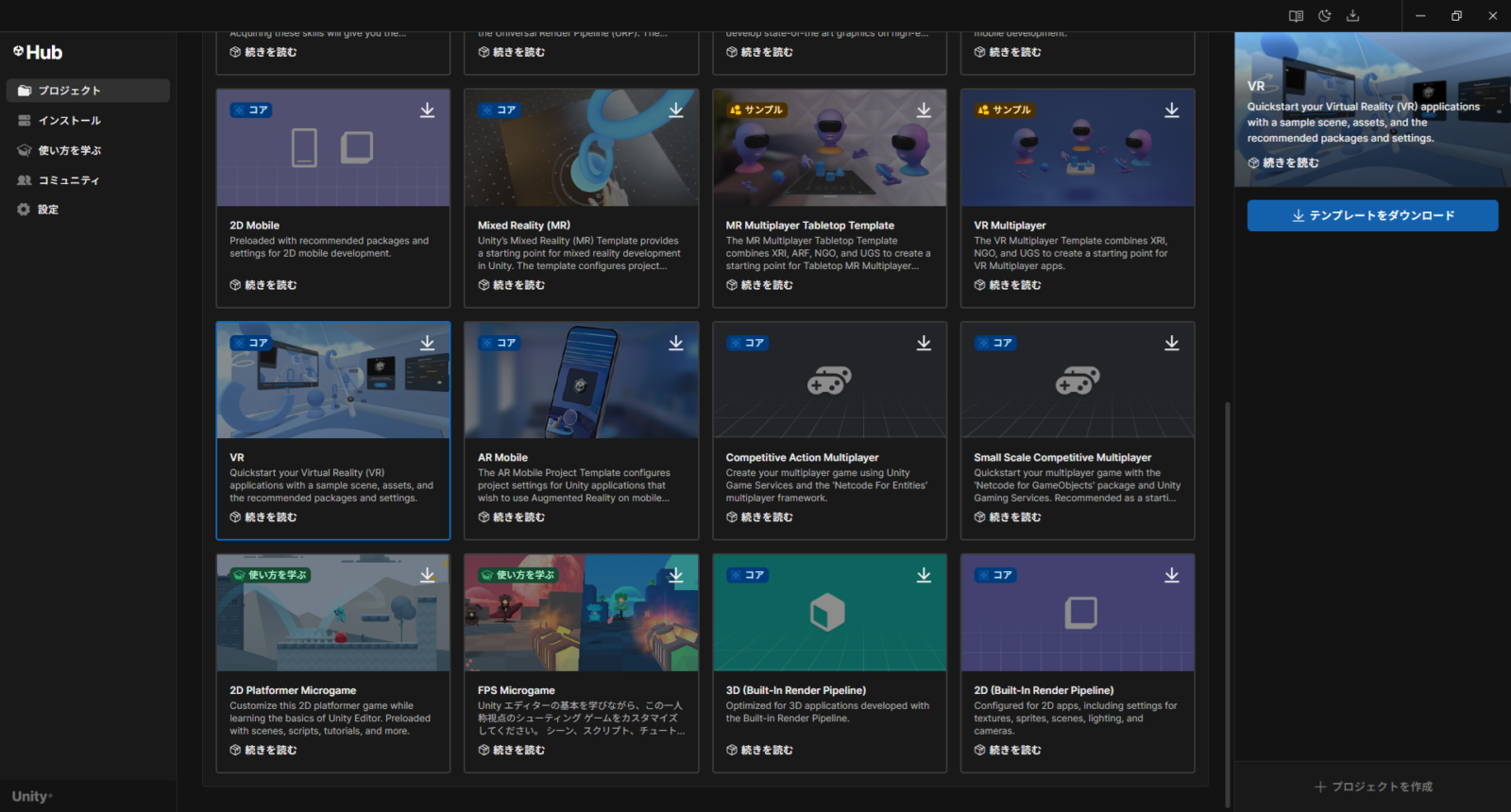Go to インストール in the sidebar
Image resolution: width=1511 pixels, height=812 pixels.
[x=88, y=121]
